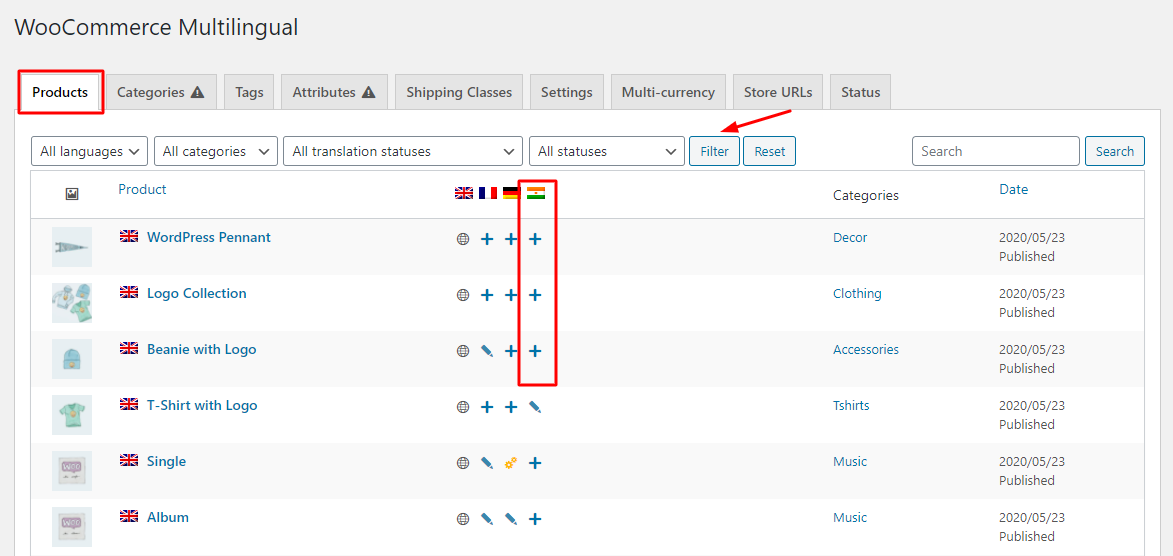Open the Status tab
The image size is (1173, 556).
860,92
